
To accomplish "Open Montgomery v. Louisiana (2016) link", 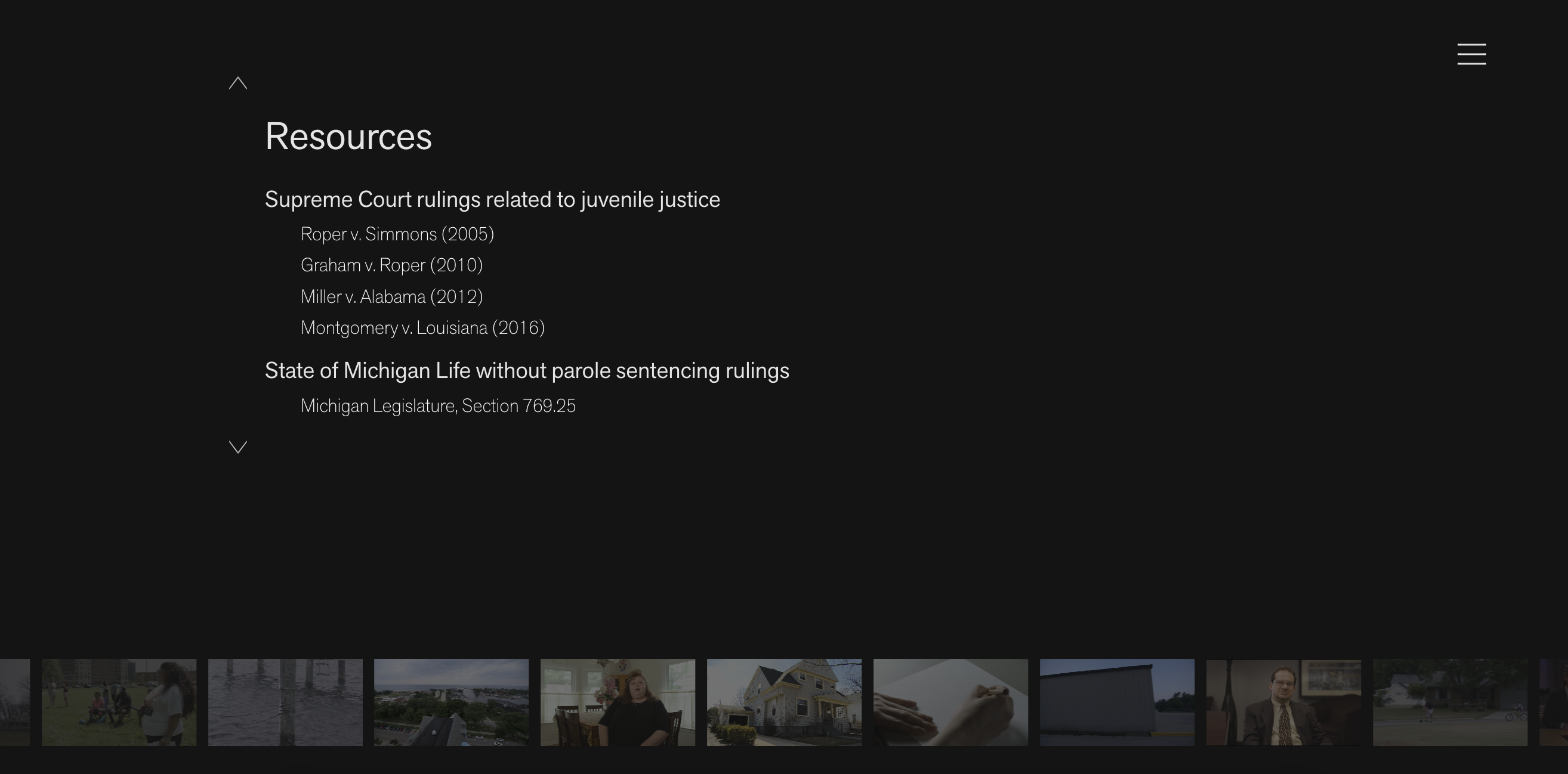I will pos(423,328).
